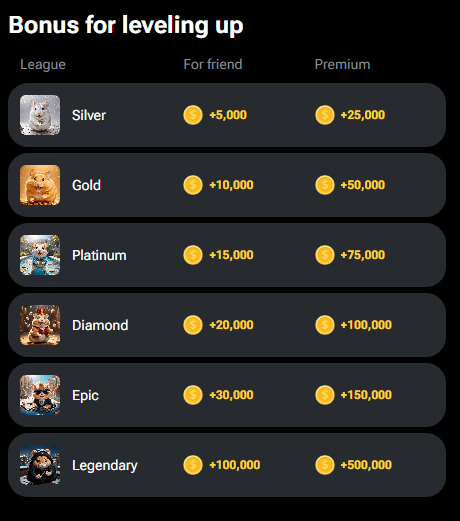Click the Premium column header

(x=342, y=64)
